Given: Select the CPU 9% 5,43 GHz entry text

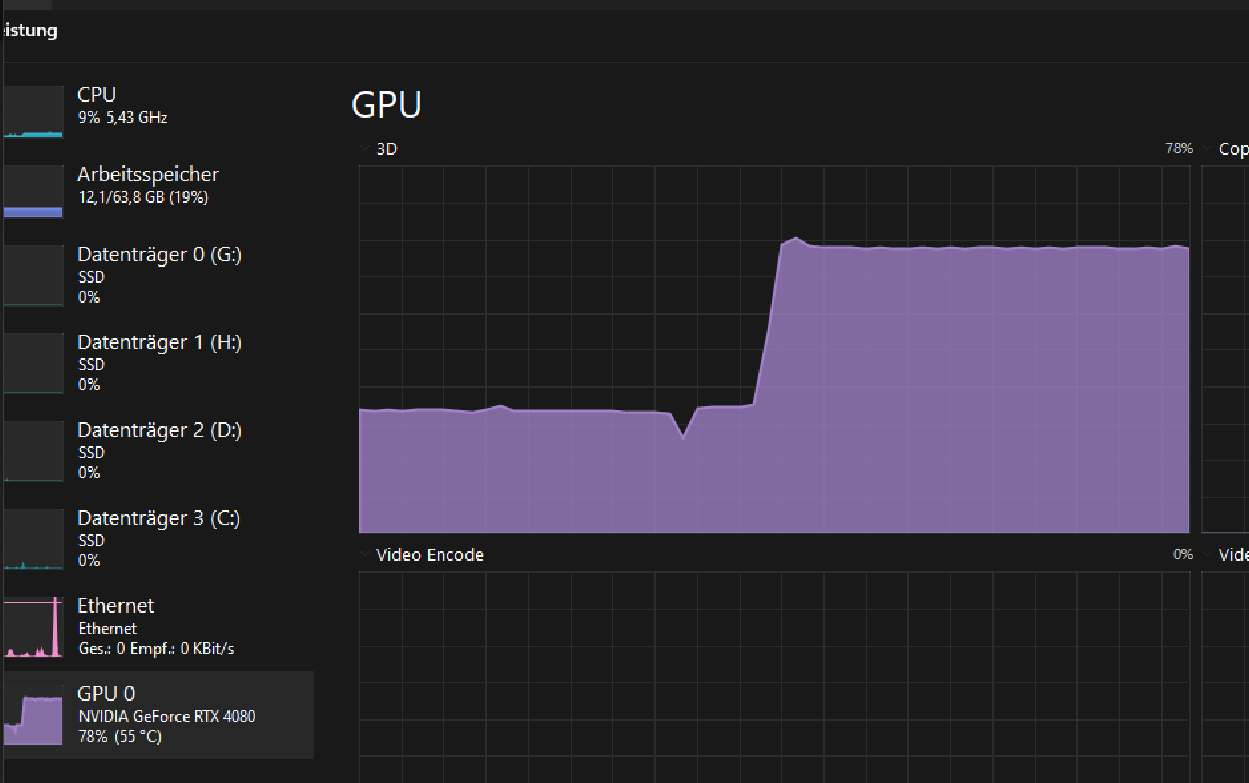Looking at the screenshot, I should pyautogui.click(x=122, y=118).
